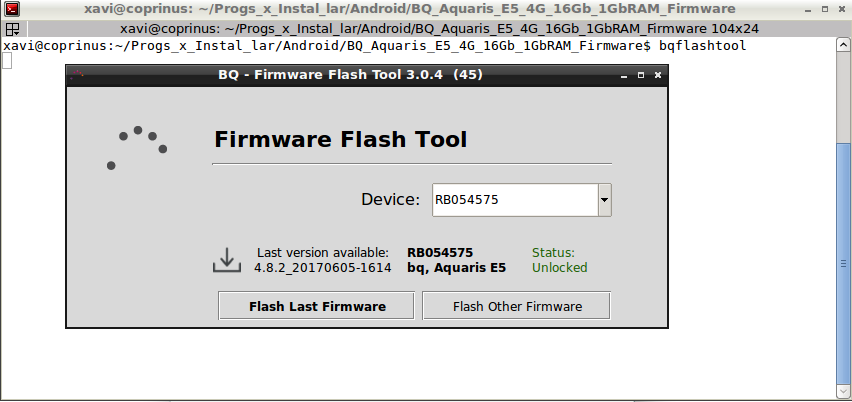Click the terminal scrollbar up arrow
Screen dimensions: 852x402
pyautogui.click(x=844, y=44)
